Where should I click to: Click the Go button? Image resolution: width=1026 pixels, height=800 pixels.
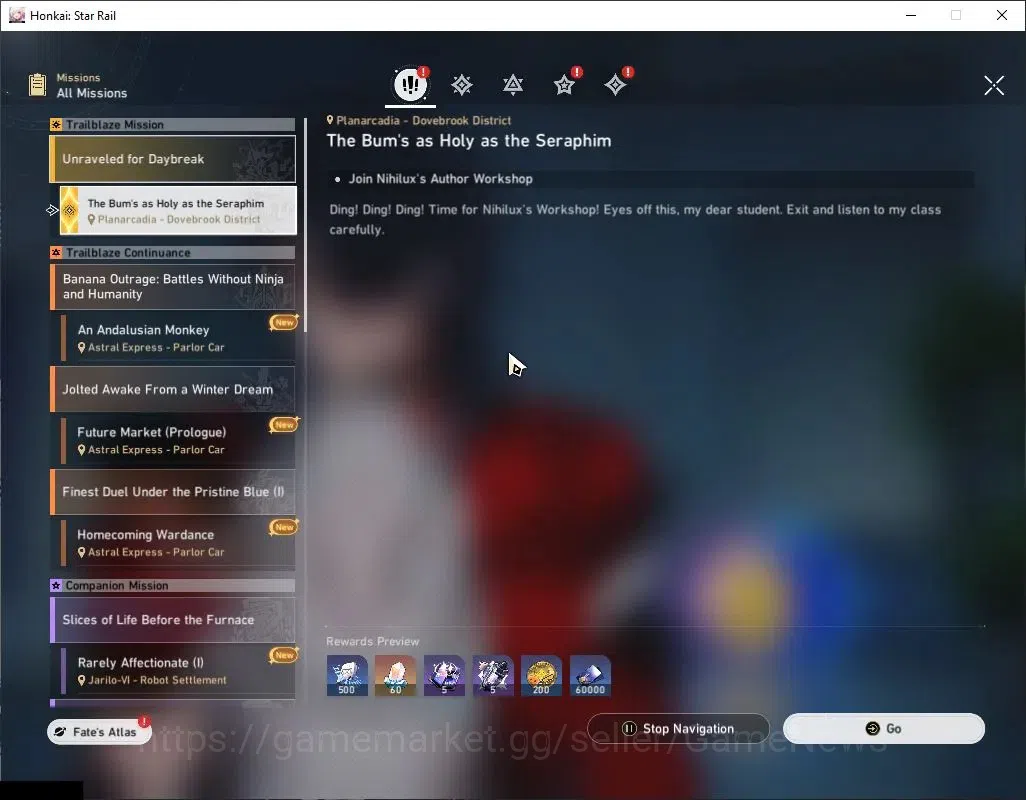884,729
